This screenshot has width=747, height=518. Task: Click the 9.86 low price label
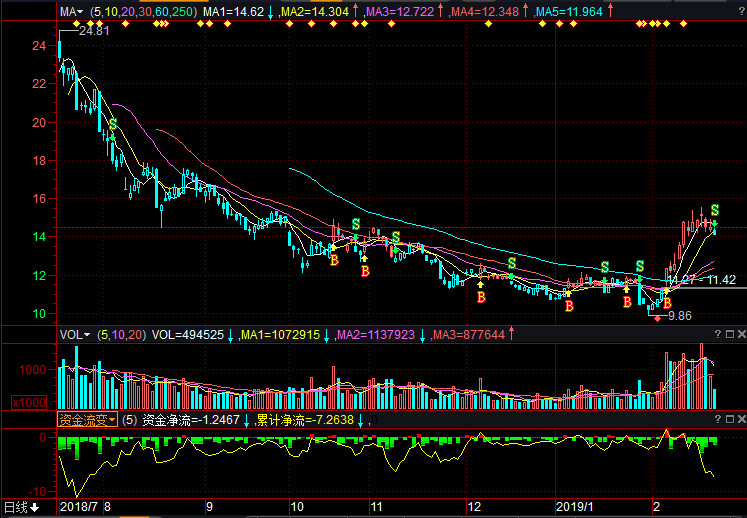tap(679, 316)
